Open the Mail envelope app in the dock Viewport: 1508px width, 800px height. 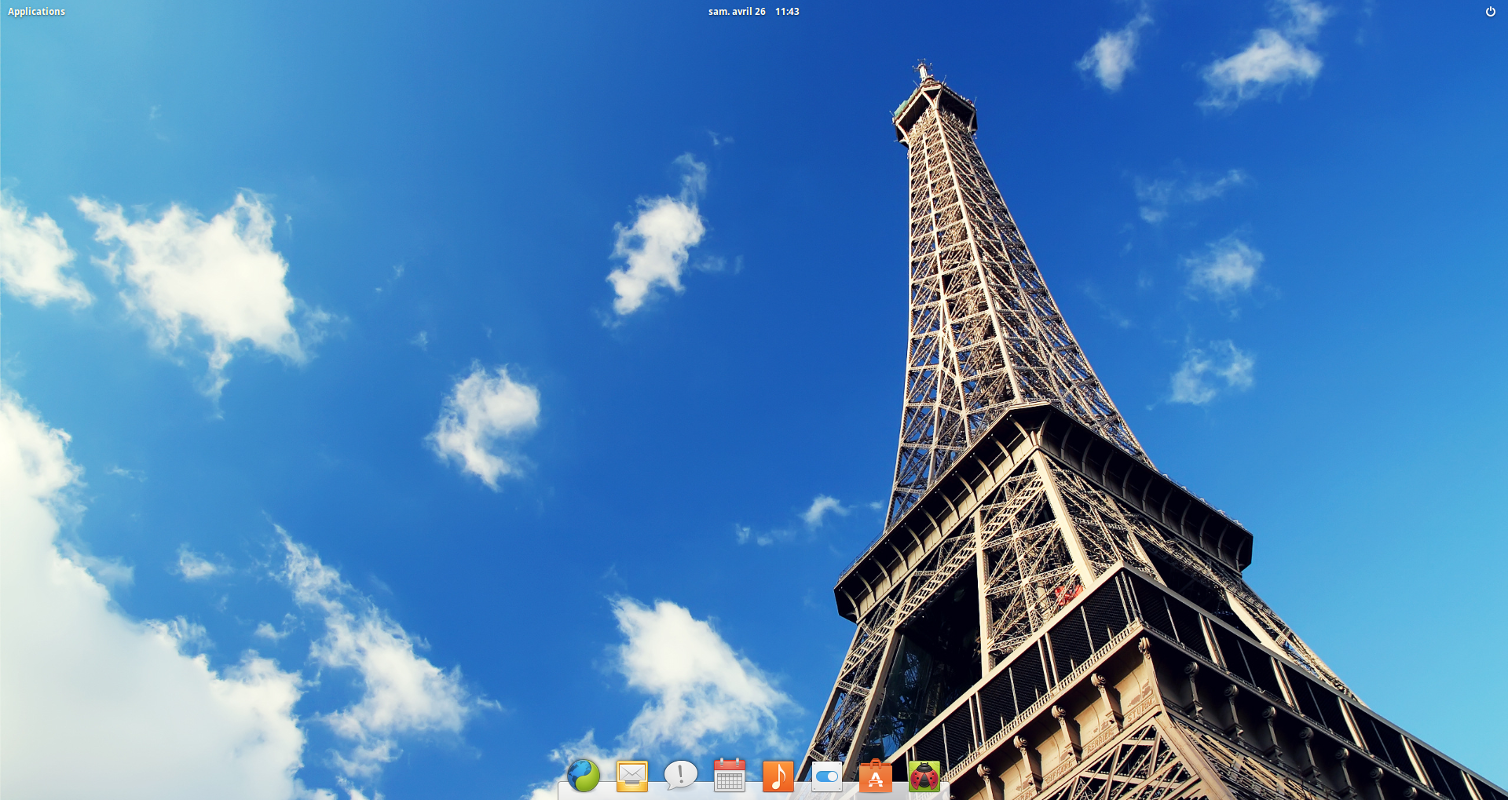coord(632,776)
